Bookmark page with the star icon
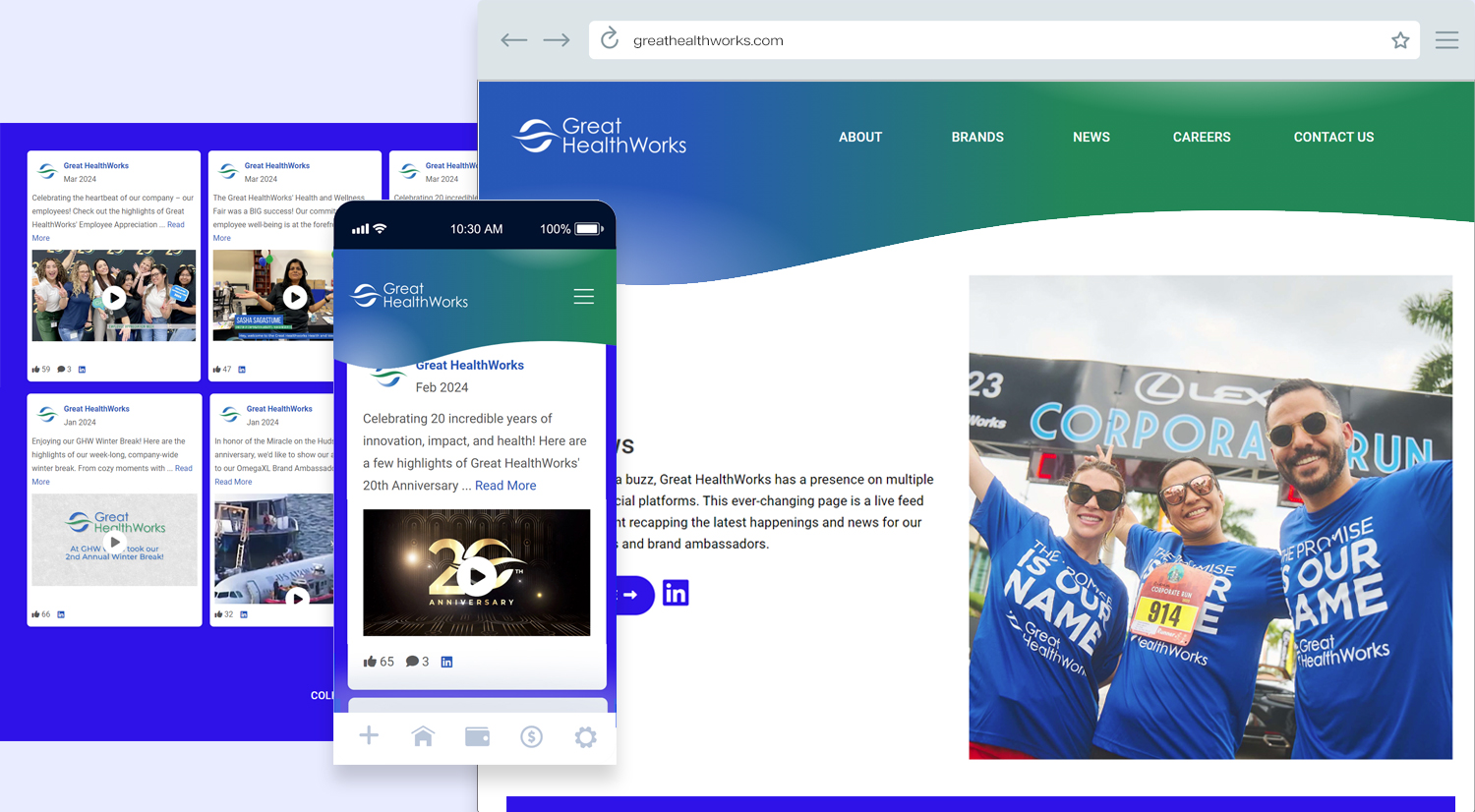This screenshot has width=1475, height=812. pyautogui.click(x=1400, y=40)
